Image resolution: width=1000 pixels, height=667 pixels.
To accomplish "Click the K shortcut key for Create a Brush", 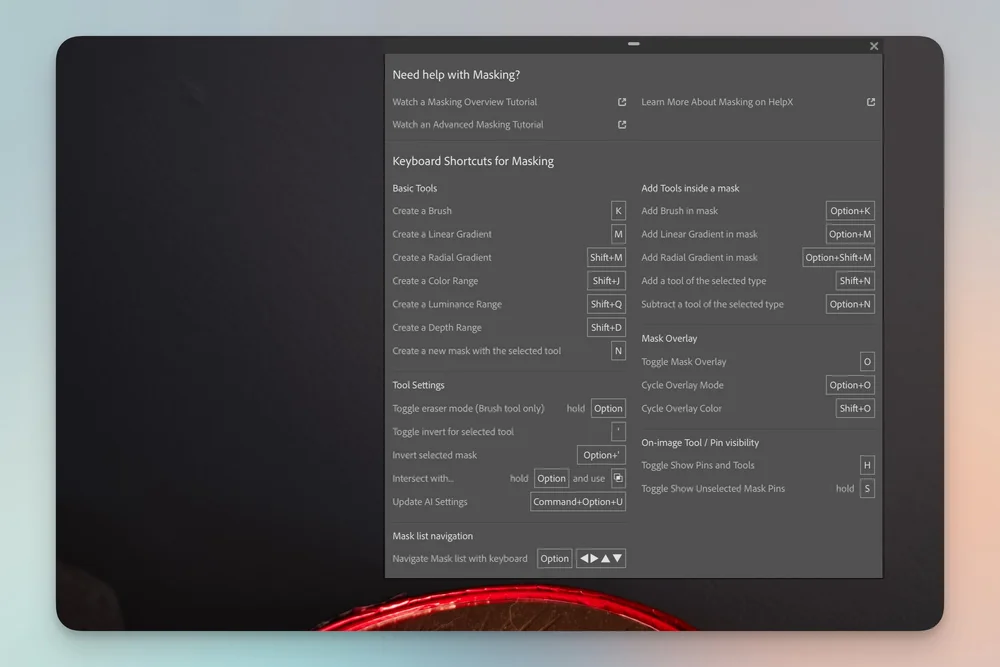I will coord(618,211).
